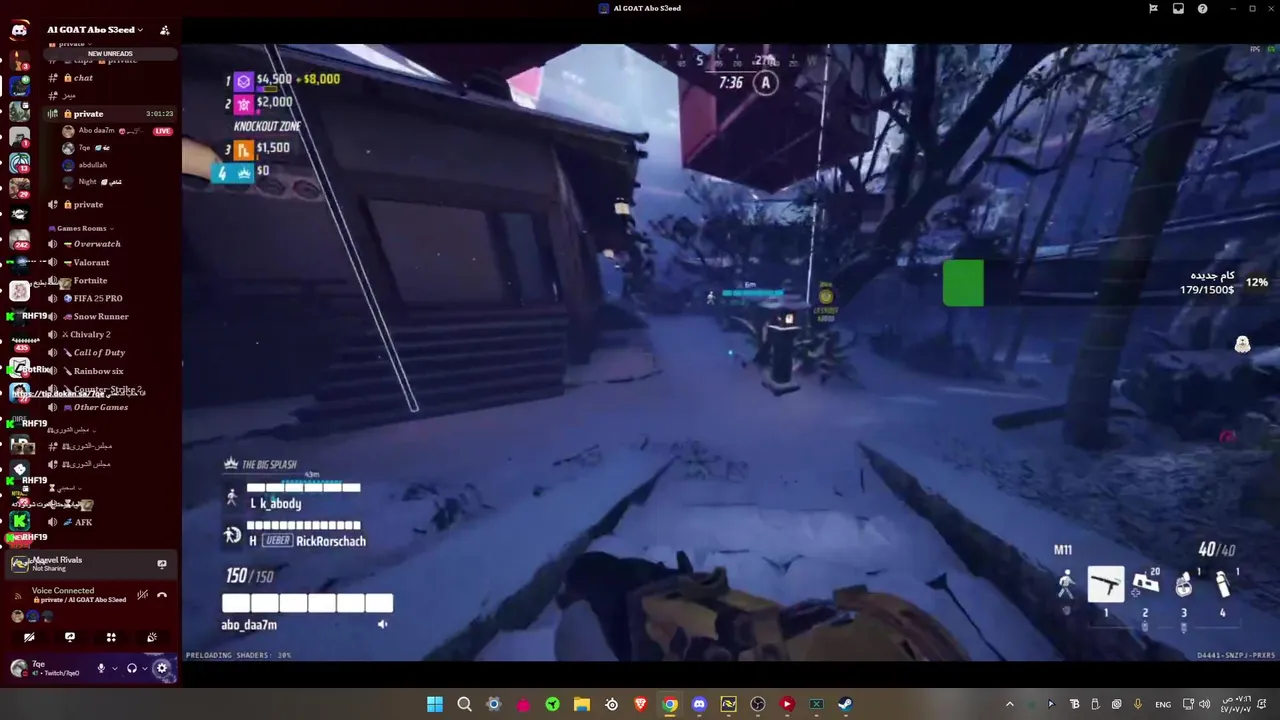
Task: Click Voice Connected status text
Action: [x=63, y=590]
